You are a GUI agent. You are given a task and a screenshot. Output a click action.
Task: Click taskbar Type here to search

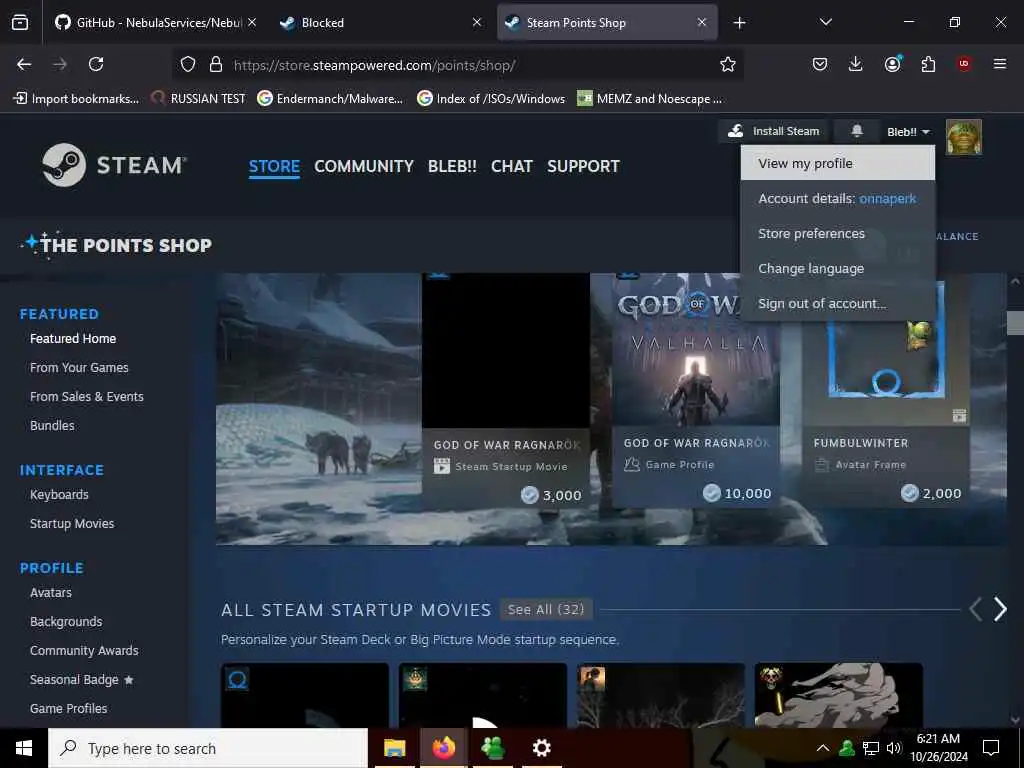[208, 748]
